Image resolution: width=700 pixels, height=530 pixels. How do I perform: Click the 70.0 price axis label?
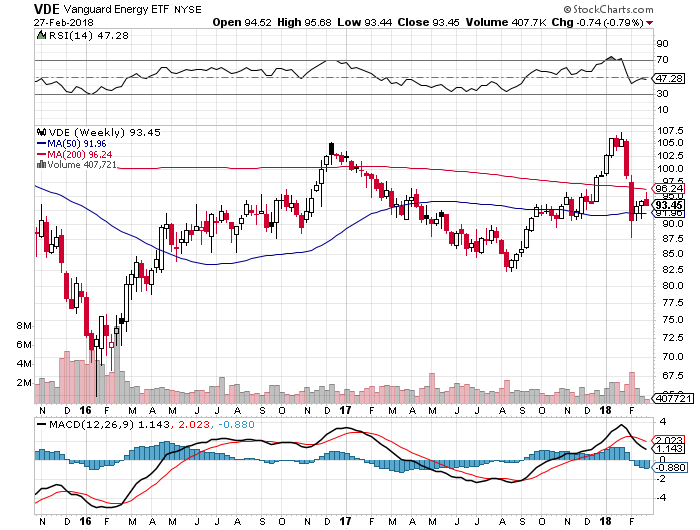click(x=672, y=357)
